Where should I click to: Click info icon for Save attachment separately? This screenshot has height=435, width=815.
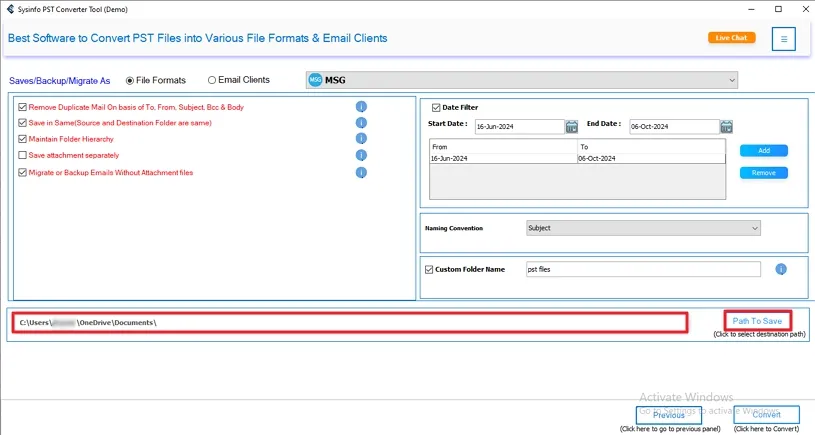pyautogui.click(x=361, y=155)
